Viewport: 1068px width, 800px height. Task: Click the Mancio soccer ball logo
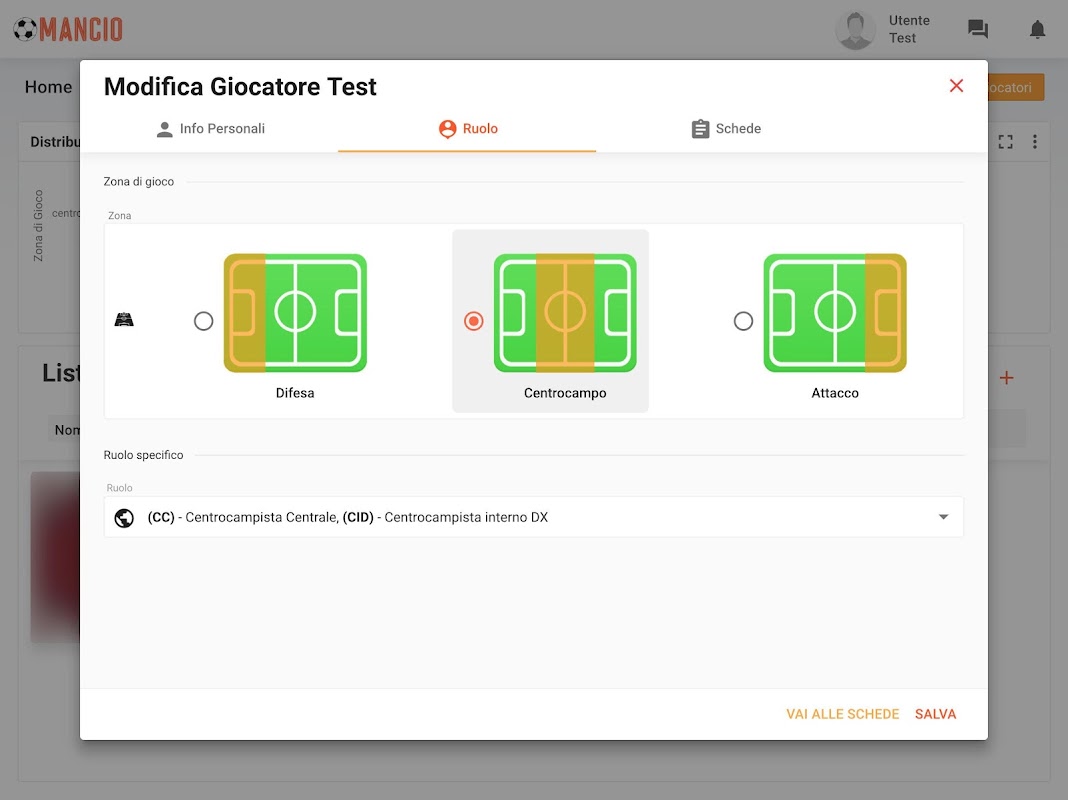coord(25,29)
